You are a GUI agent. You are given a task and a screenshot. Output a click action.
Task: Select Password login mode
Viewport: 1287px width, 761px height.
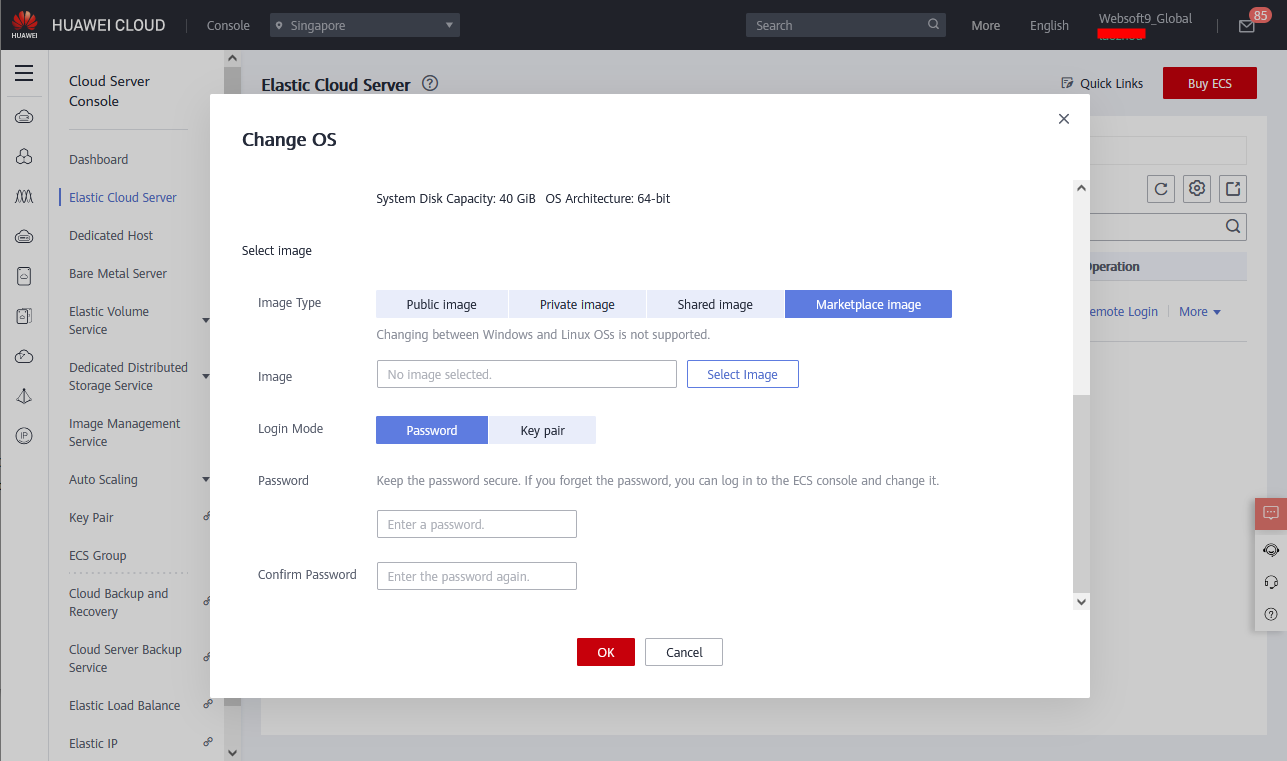[x=431, y=430]
